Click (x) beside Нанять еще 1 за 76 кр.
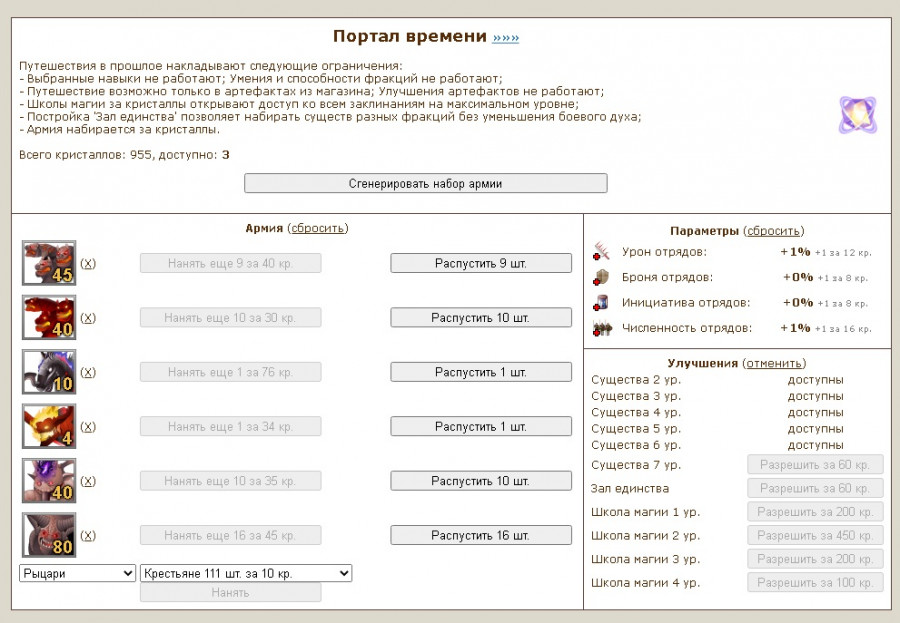The image size is (900, 623). [x=88, y=372]
